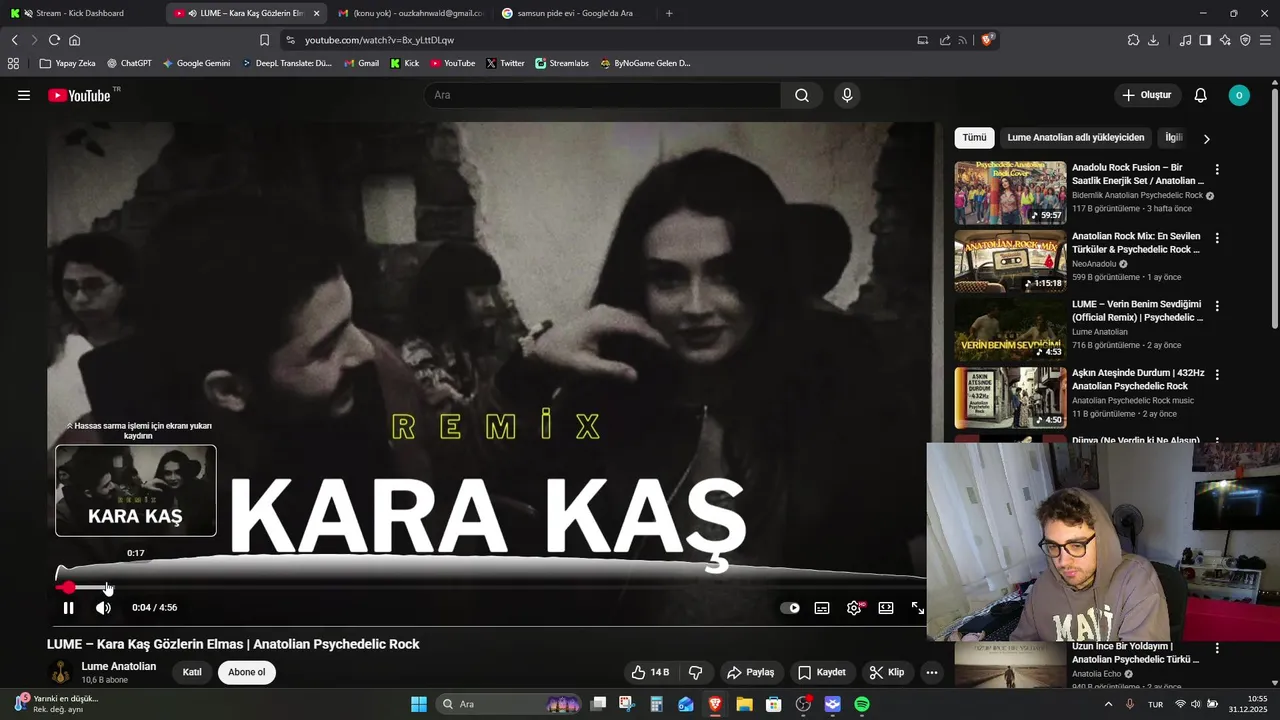This screenshot has width=1280, height=720.
Task: Open 'Anatolian Rock Mix' 1:15:18 thumbnail
Action: (1010, 261)
